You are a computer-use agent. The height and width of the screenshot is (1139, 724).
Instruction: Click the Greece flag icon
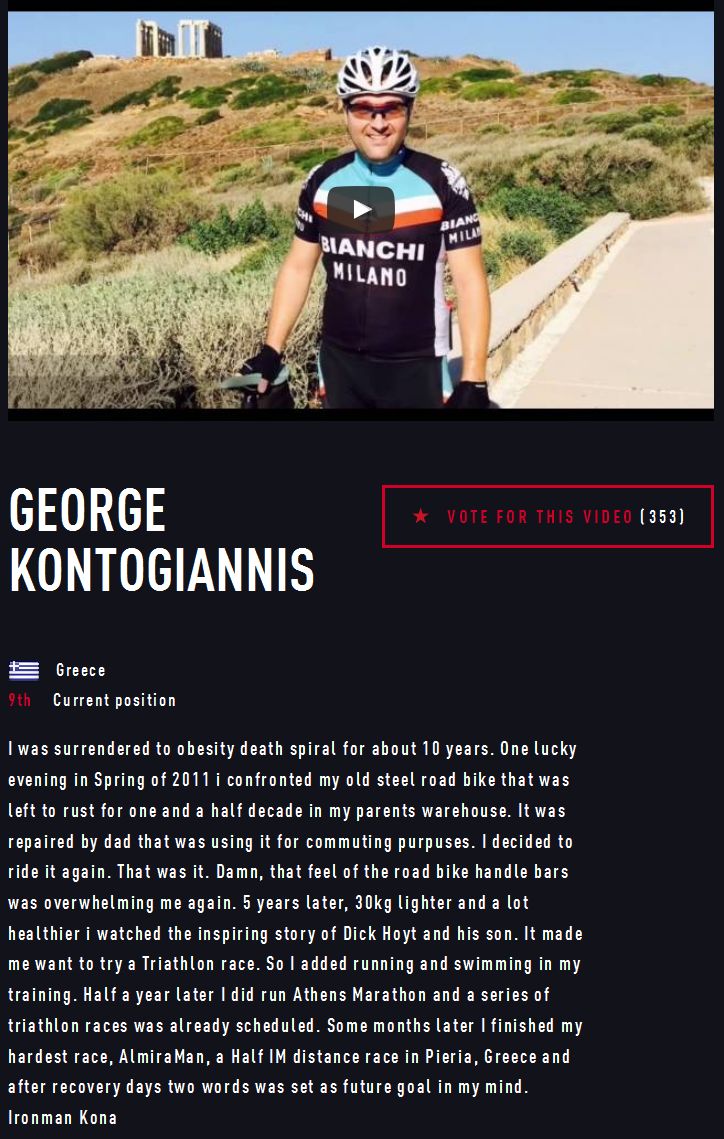tap(24, 670)
